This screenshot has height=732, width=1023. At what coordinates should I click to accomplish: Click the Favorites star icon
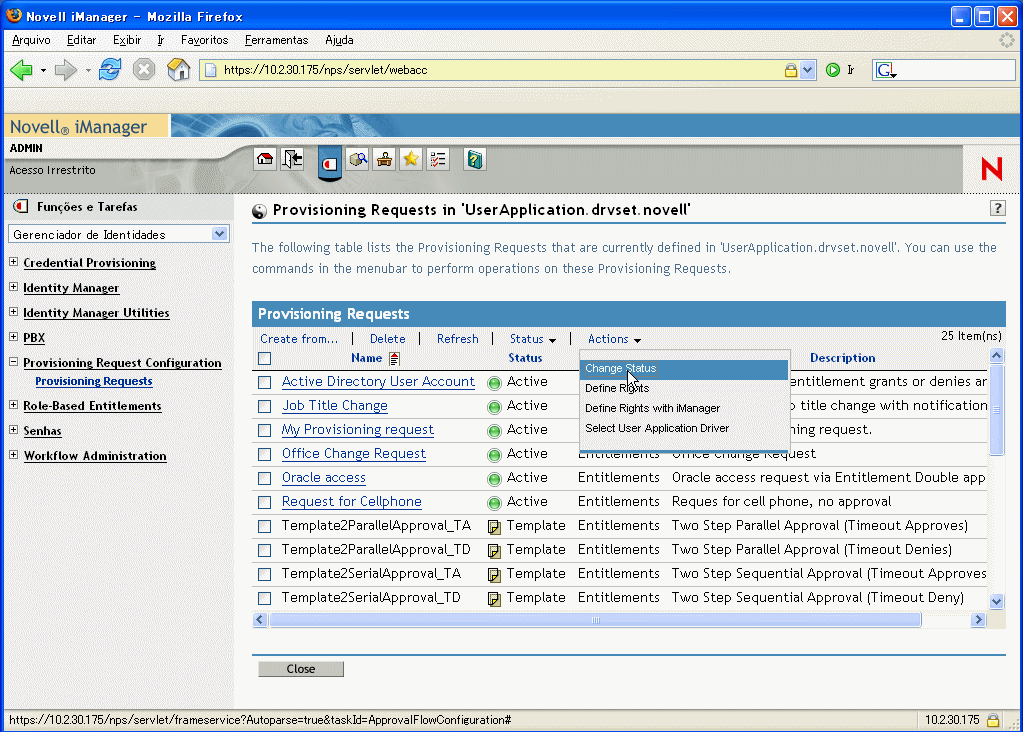(x=410, y=160)
